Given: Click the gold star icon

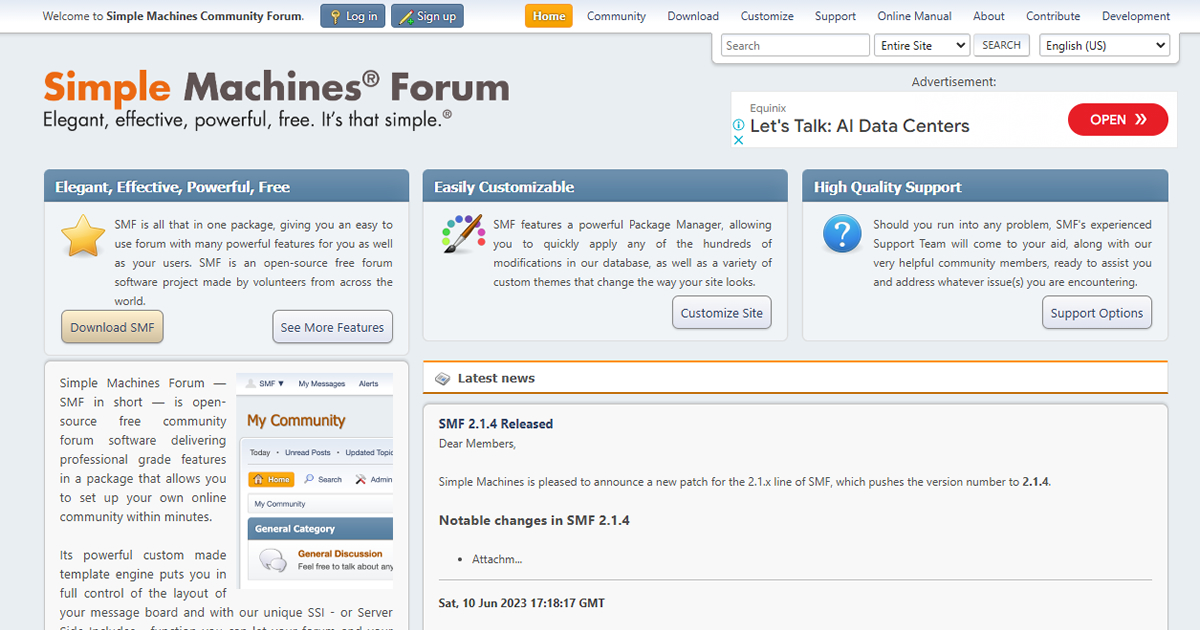Looking at the screenshot, I should 83,236.
